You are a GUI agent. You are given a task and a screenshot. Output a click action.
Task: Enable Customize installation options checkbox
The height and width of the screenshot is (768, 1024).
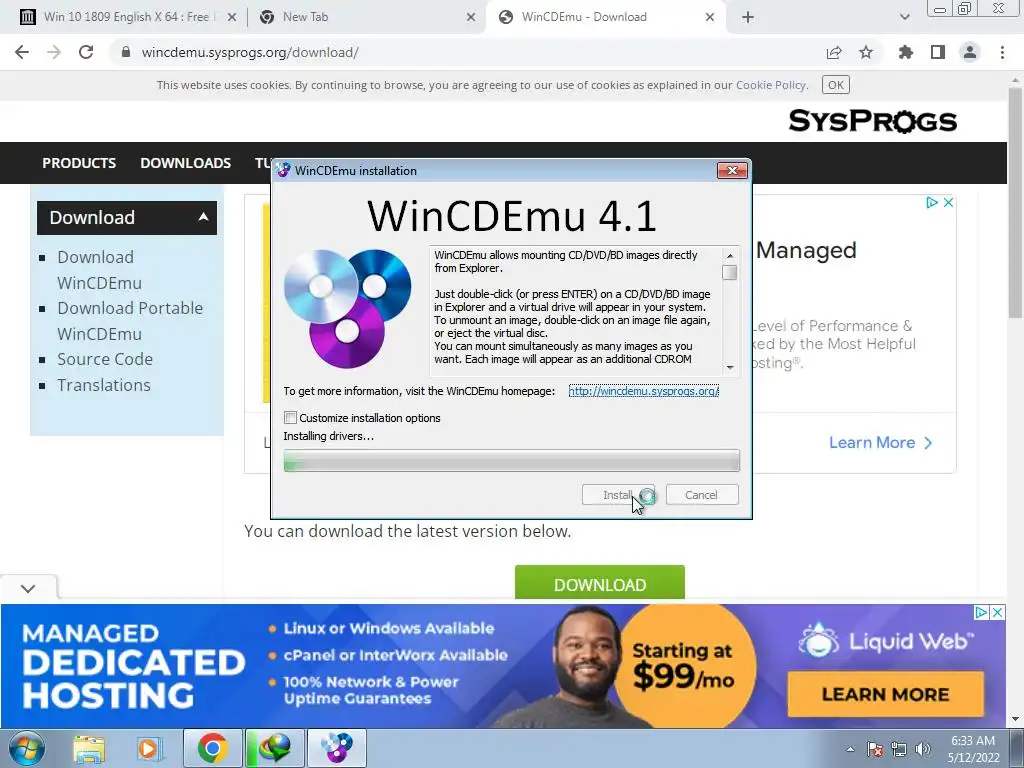(x=291, y=417)
